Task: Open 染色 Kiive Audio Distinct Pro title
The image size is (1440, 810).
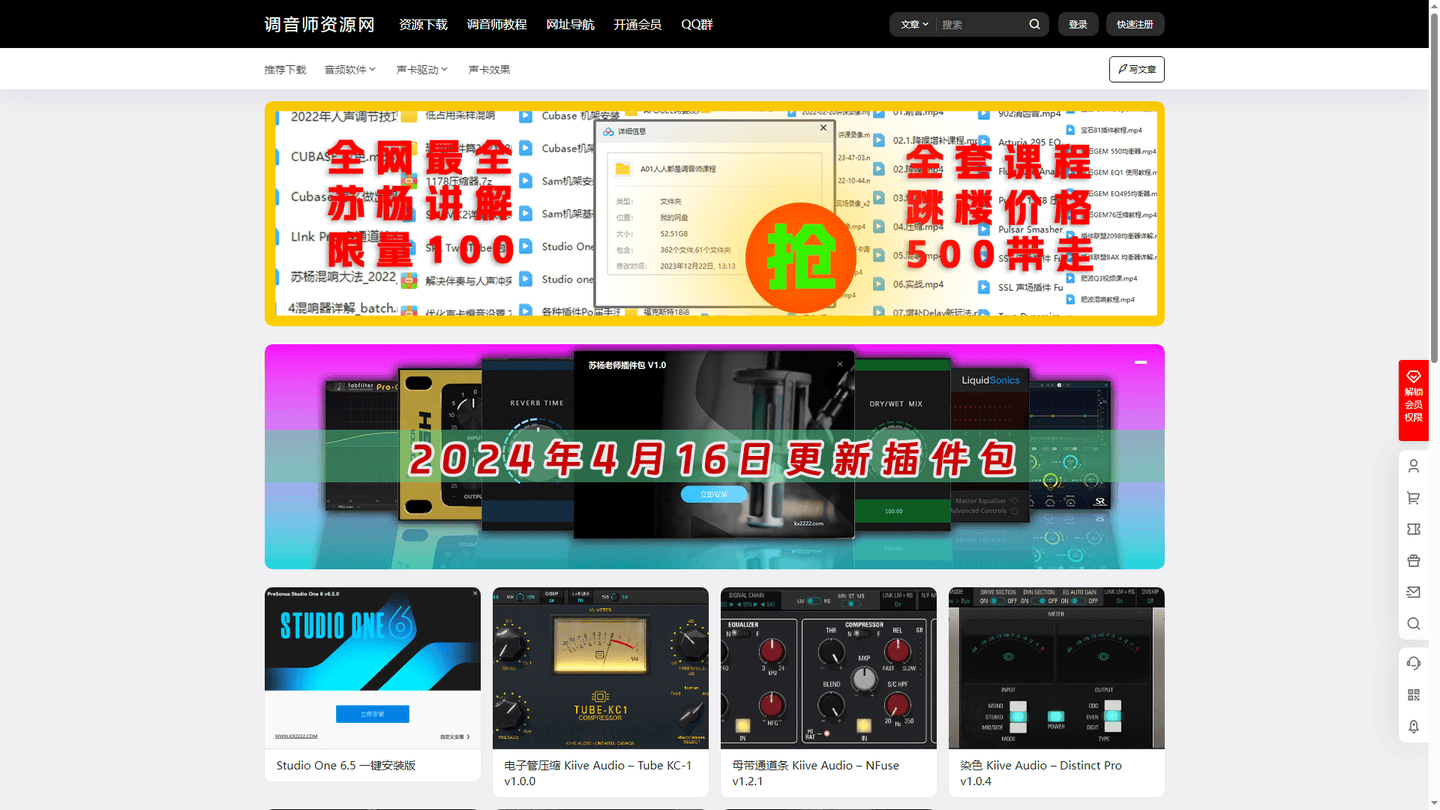Action: pos(1041,773)
